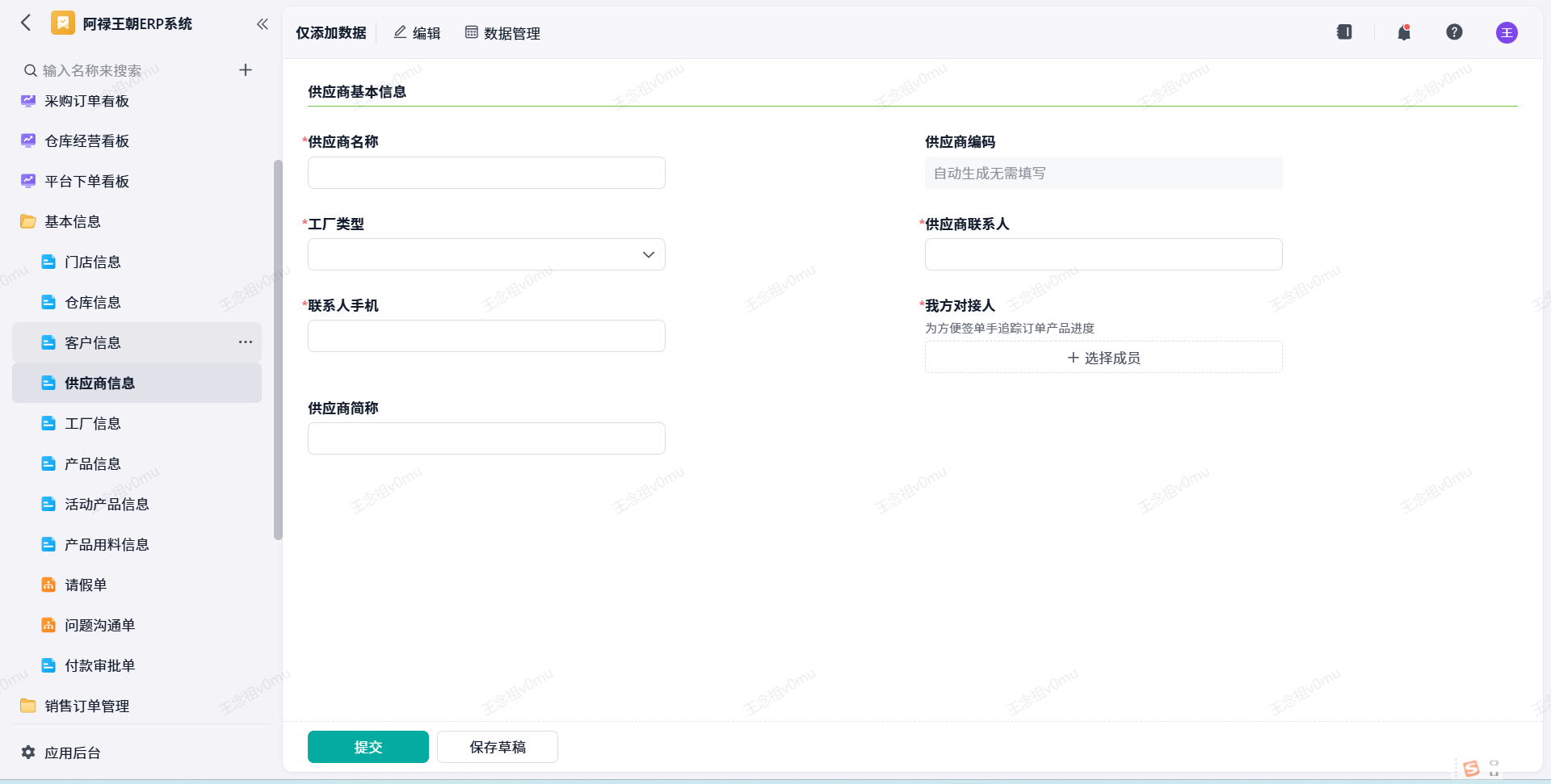Screen dimensions: 1551x784
Task: Open 产品信息 form
Action: (x=92, y=464)
